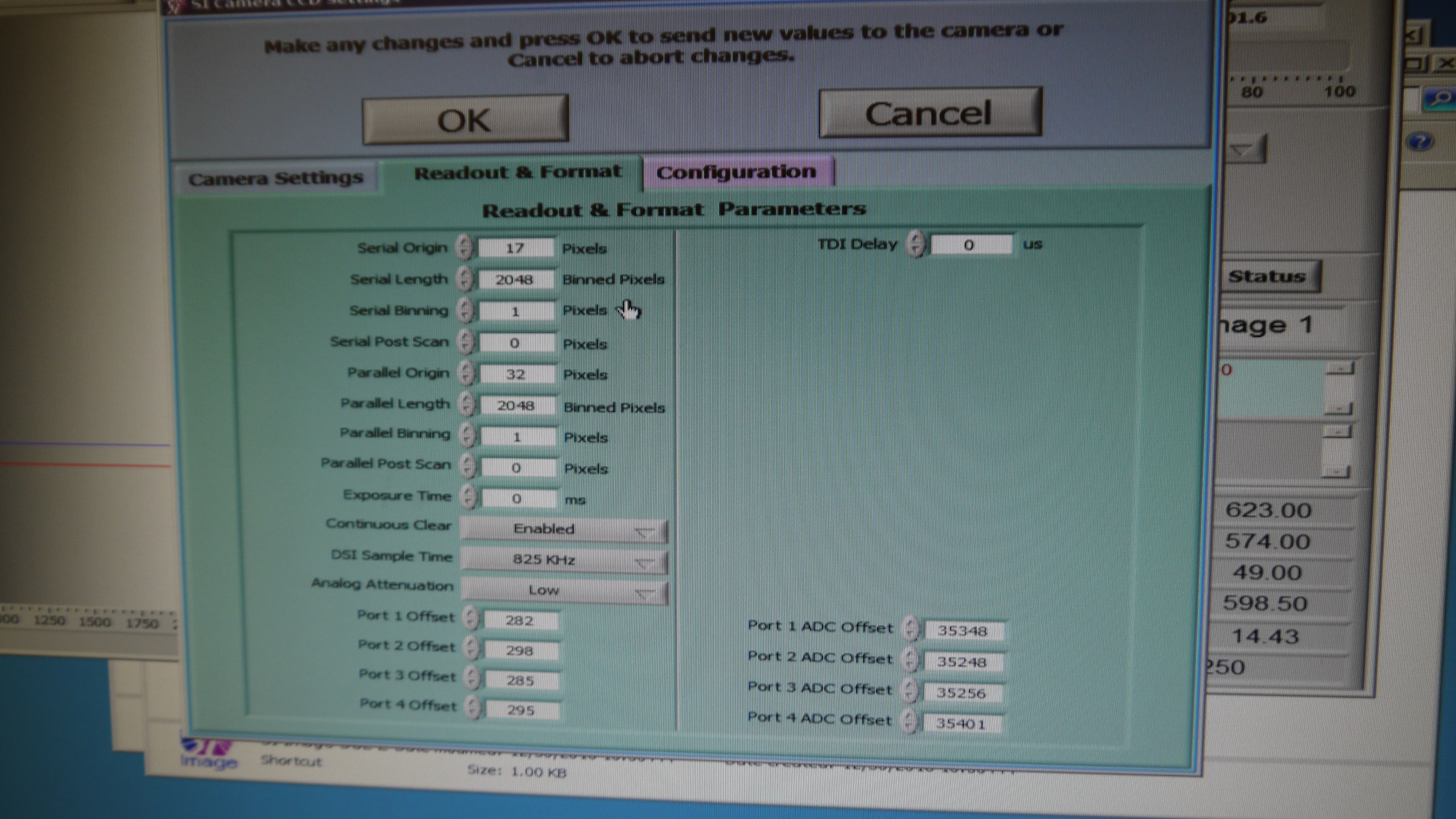The width and height of the screenshot is (1456, 819).
Task: Click the Parallel Origin value field
Action: pos(517,374)
